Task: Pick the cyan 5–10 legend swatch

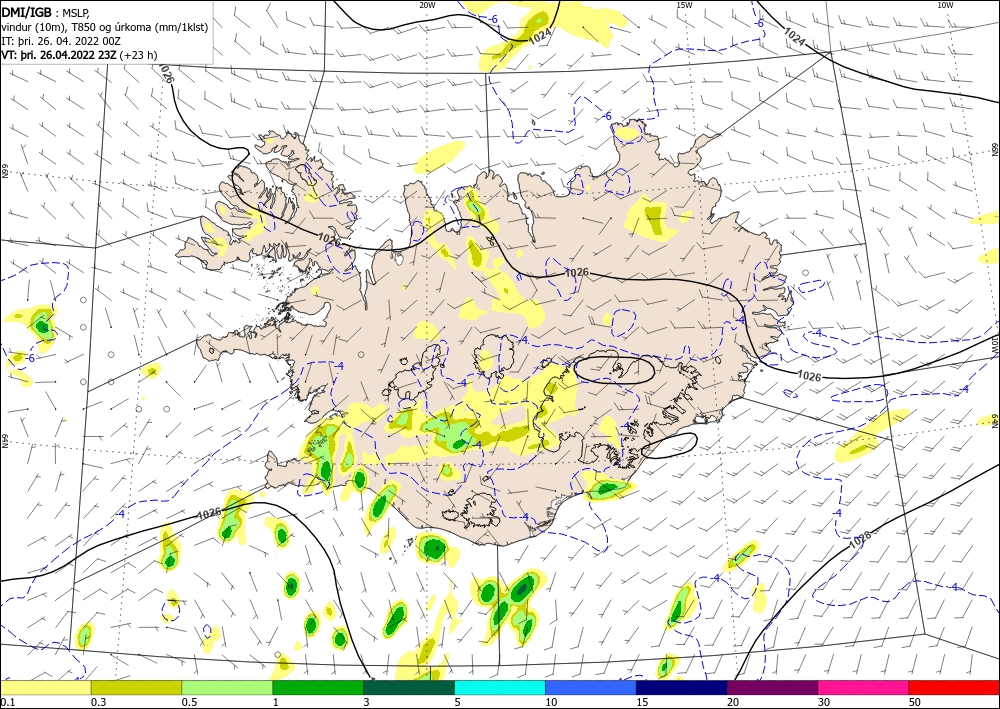Action: coord(500,687)
